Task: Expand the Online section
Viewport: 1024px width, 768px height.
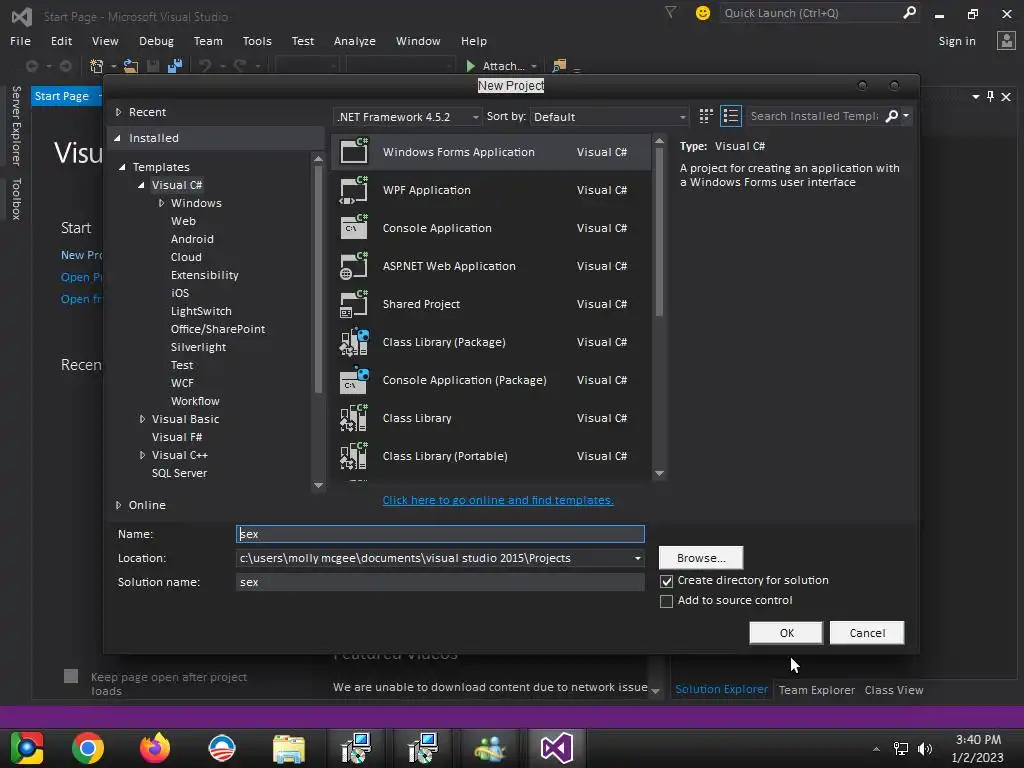Action: [118, 505]
